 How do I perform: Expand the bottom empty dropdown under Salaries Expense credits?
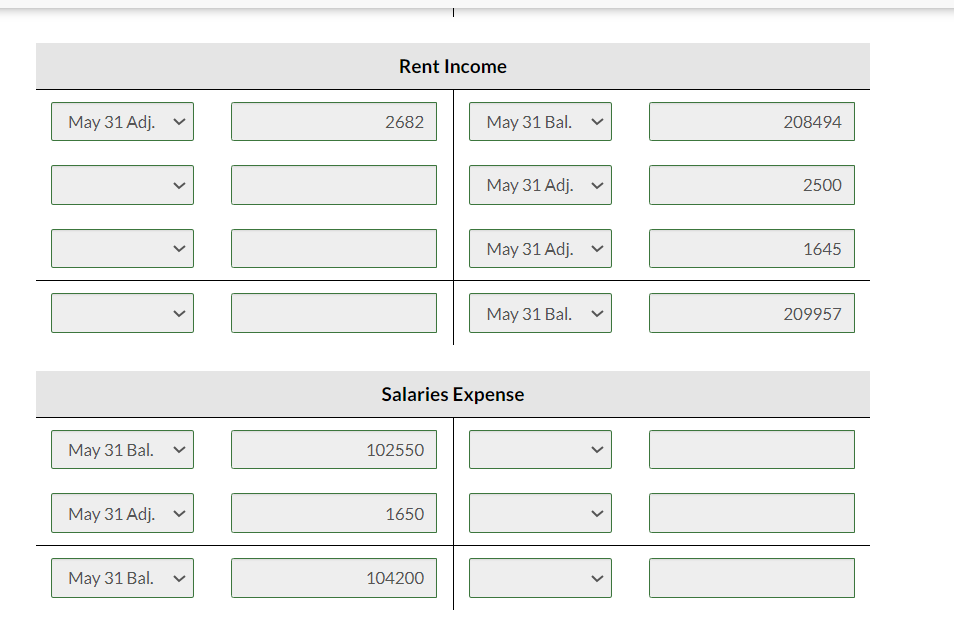(x=540, y=577)
